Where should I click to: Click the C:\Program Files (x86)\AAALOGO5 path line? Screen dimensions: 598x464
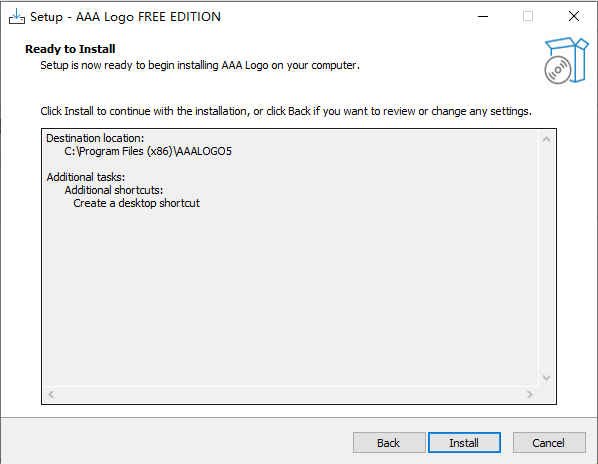click(148, 151)
